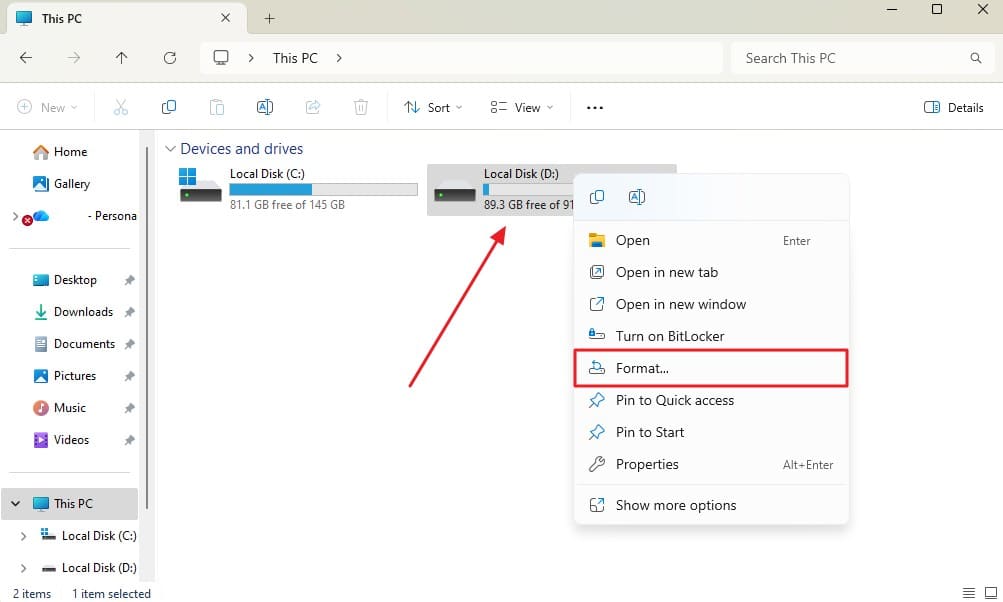Open Properties from context menu
This screenshot has width=1003, height=602.
pos(711,464)
